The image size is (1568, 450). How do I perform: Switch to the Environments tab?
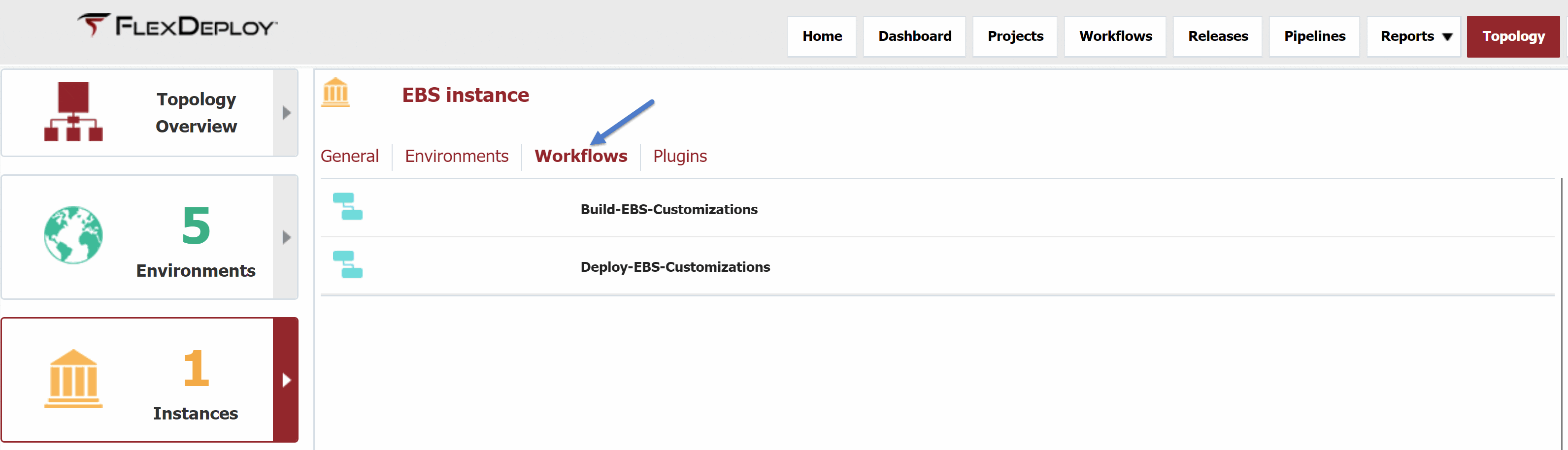457,156
